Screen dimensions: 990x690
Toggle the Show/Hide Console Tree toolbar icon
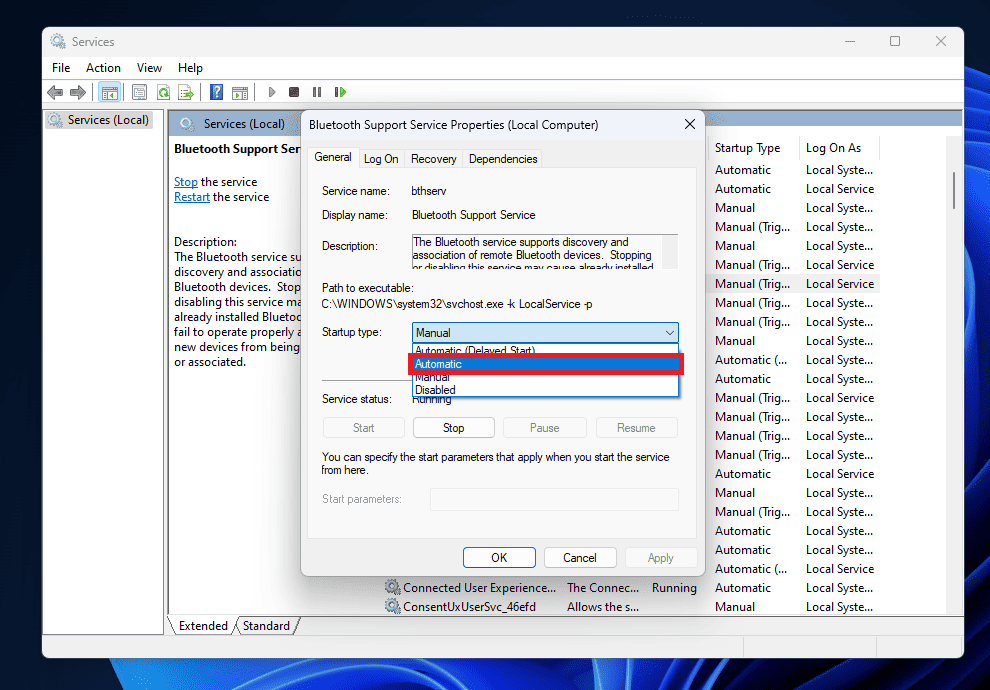click(x=110, y=93)
